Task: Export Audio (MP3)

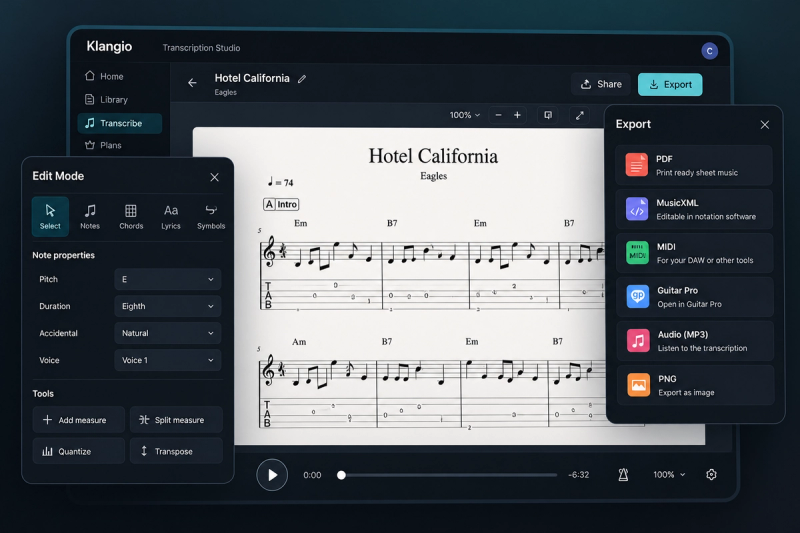Action: tap(694, 341)
